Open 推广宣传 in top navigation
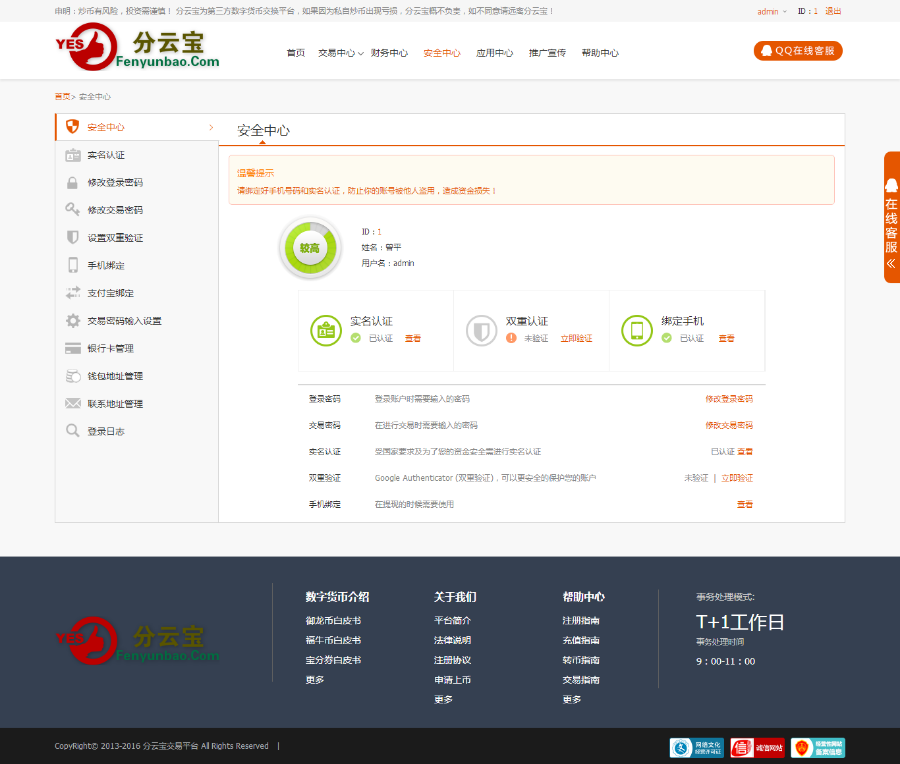The image size is (900, 764). click(548, 53)
